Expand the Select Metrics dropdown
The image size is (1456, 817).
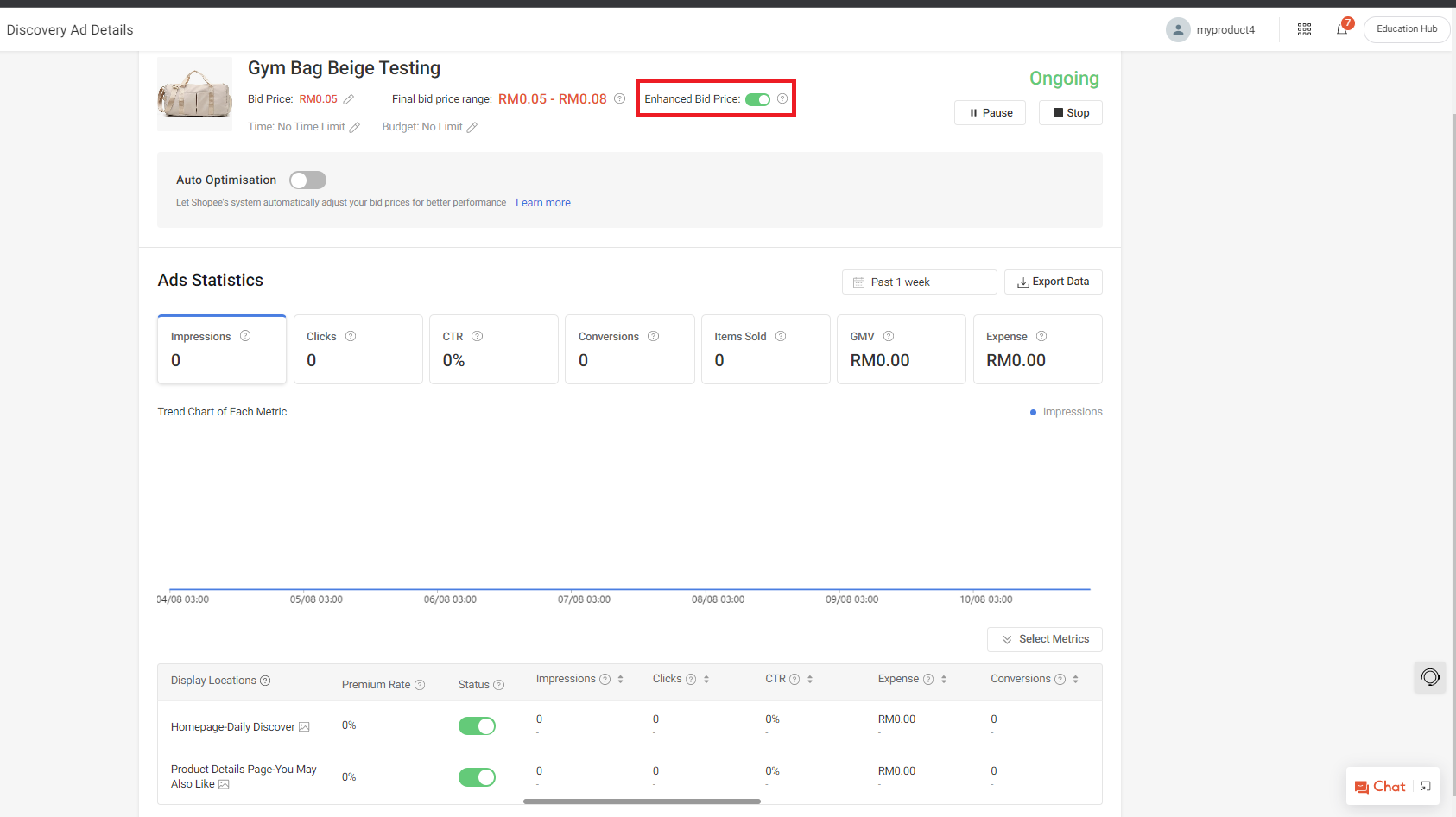tap(1044, 639)
